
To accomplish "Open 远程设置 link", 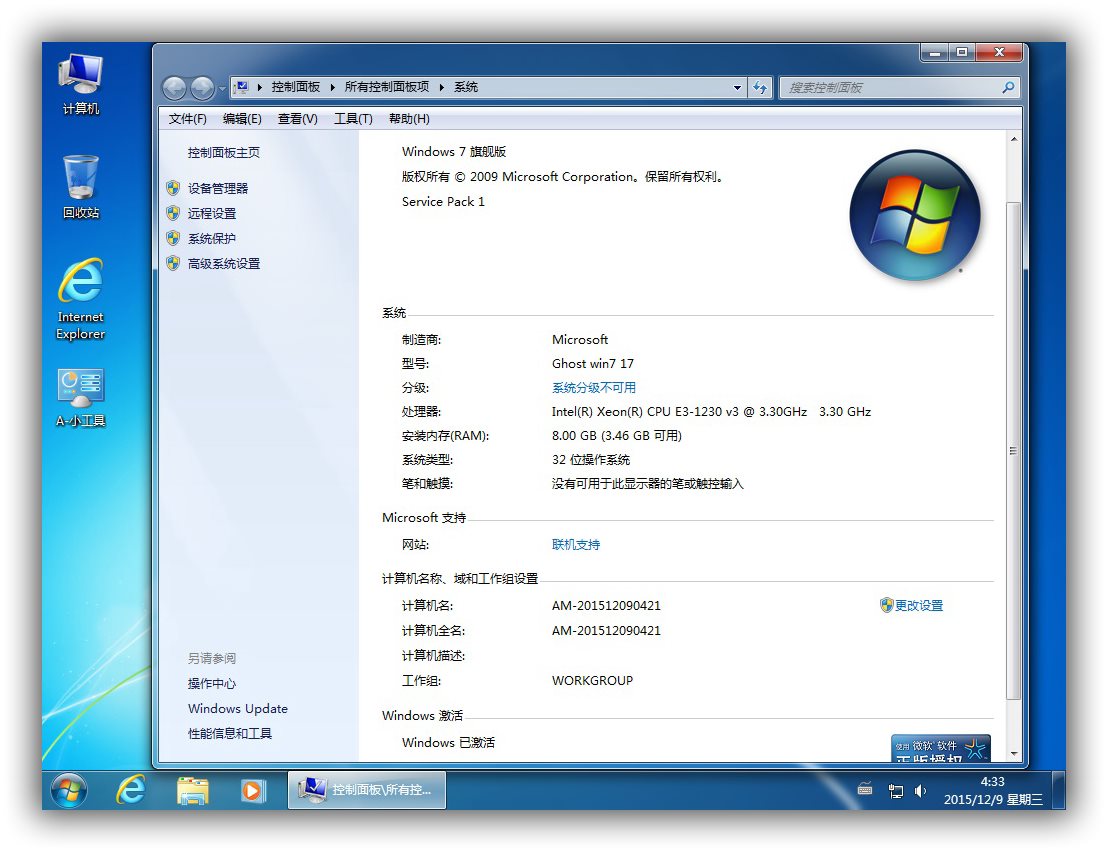I will 211,213.
